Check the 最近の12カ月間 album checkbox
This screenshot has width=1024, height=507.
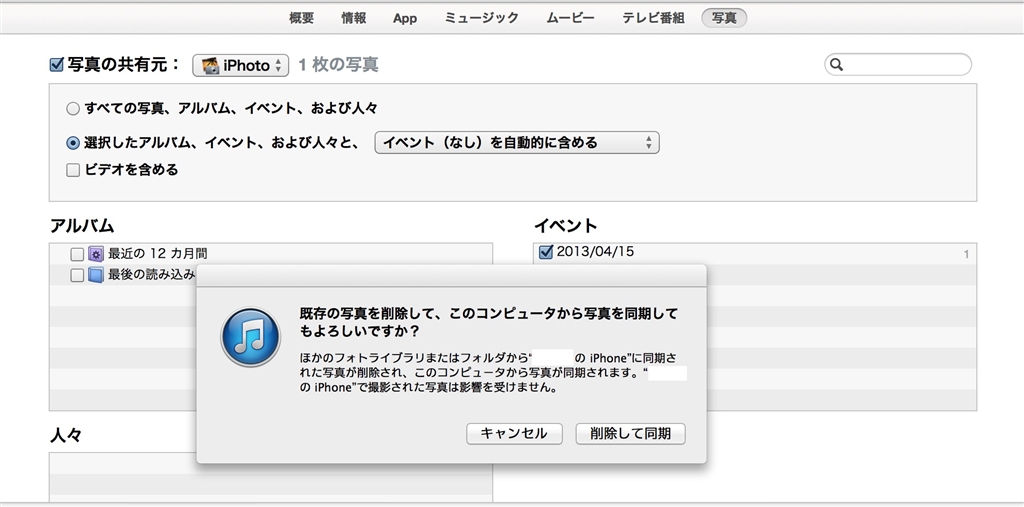click(77, 254)
